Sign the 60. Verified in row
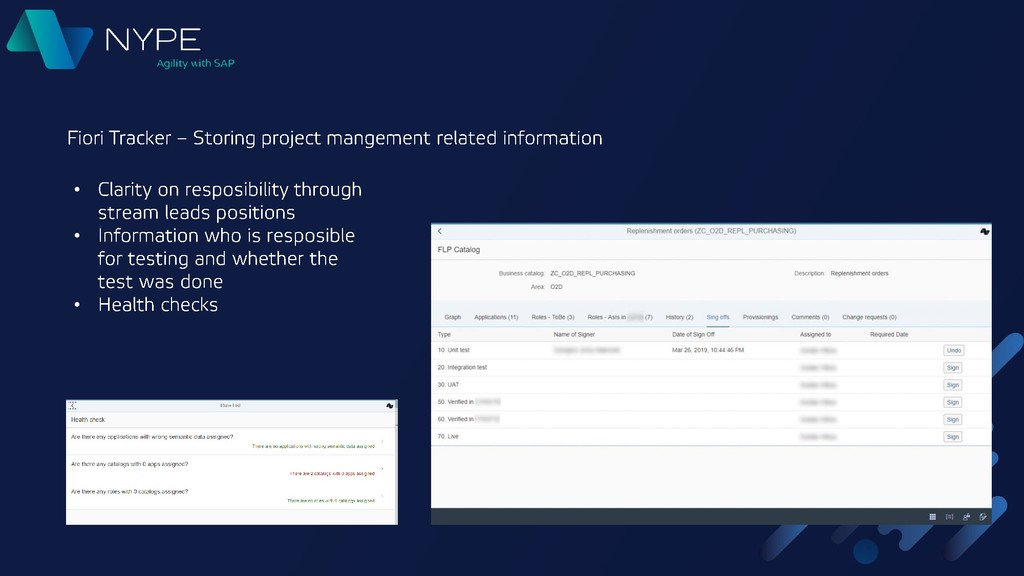Viewport: 1024px width, 576px height. click(953, 419)
